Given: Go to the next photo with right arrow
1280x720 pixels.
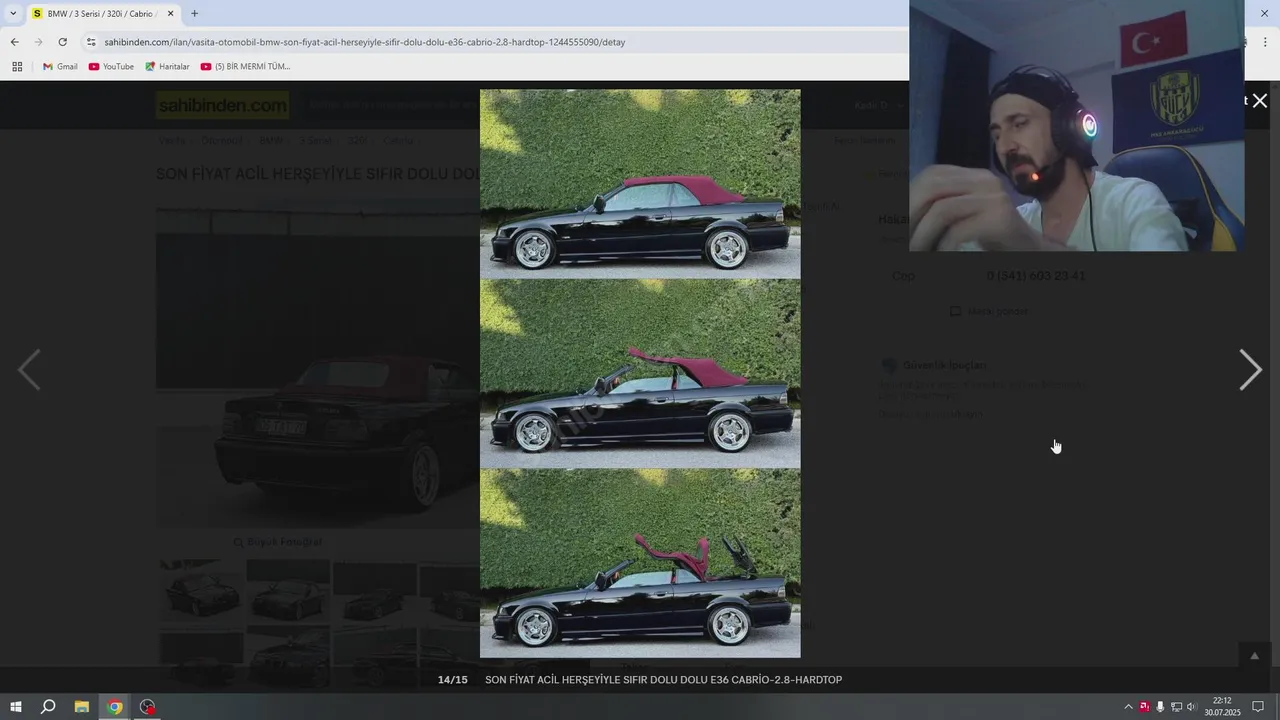Looking at the screenshot, I should (x=1250, y=370).
